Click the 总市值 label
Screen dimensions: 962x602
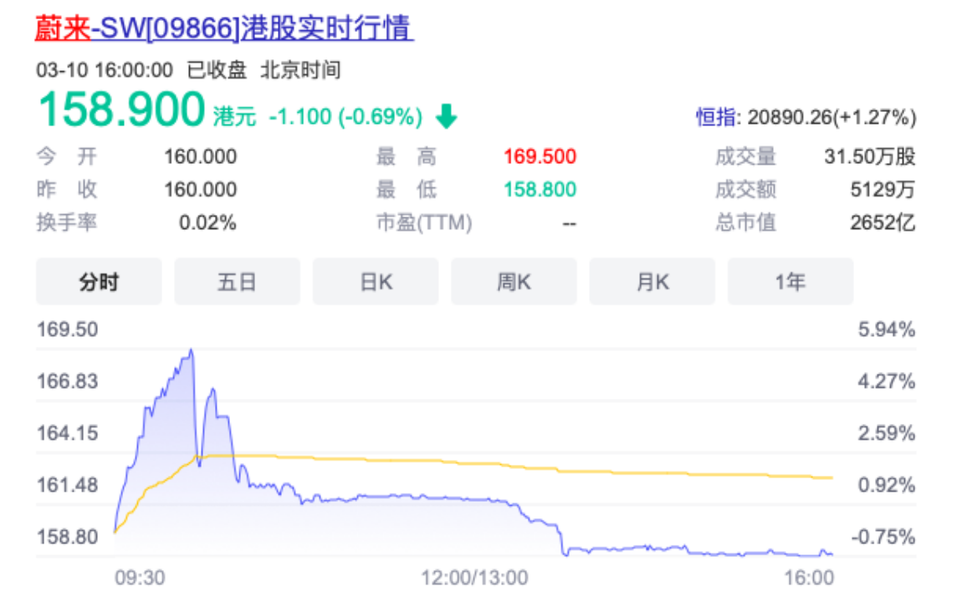746,222
